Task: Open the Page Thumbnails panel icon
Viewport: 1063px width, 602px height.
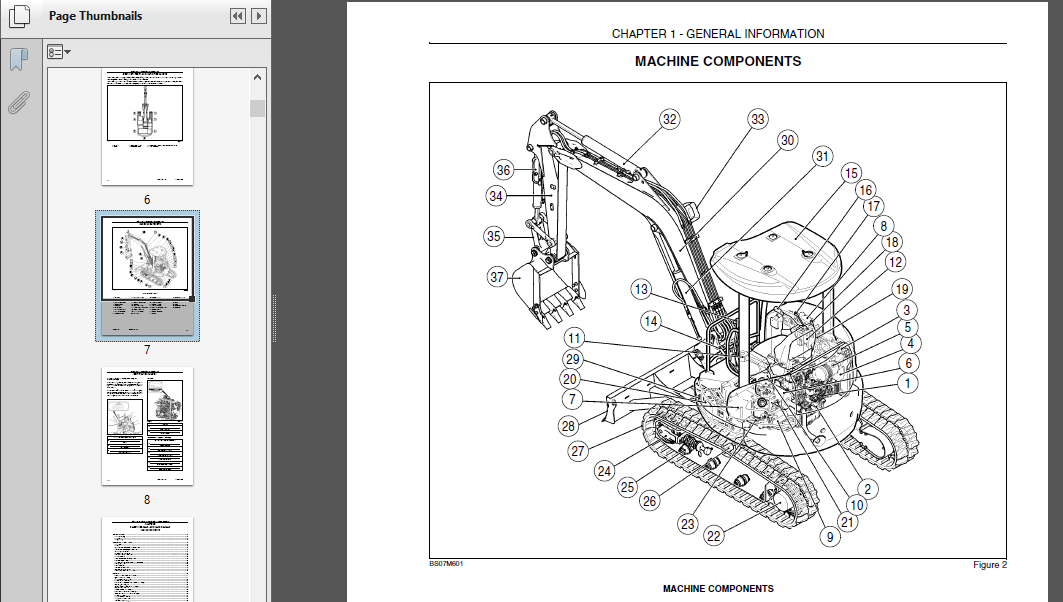Action: point(19,16)
